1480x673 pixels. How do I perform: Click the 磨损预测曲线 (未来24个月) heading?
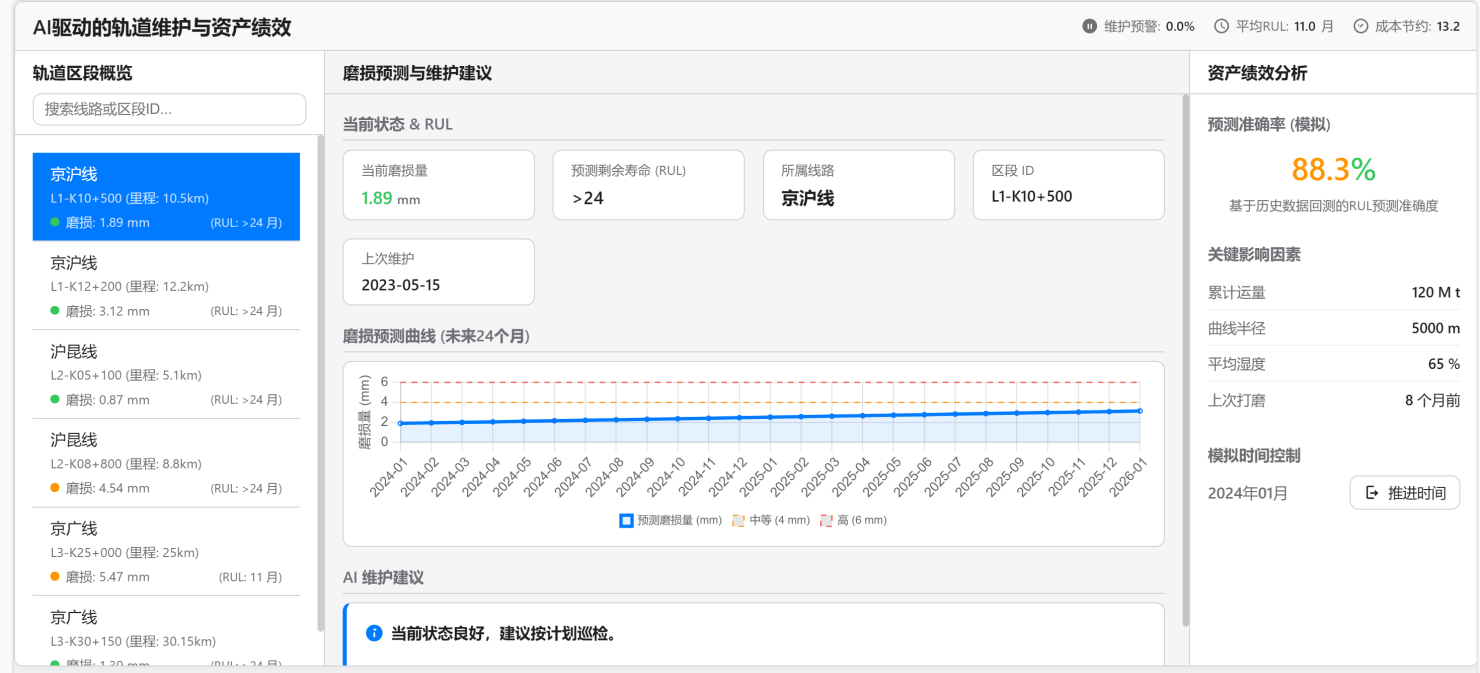436,336
